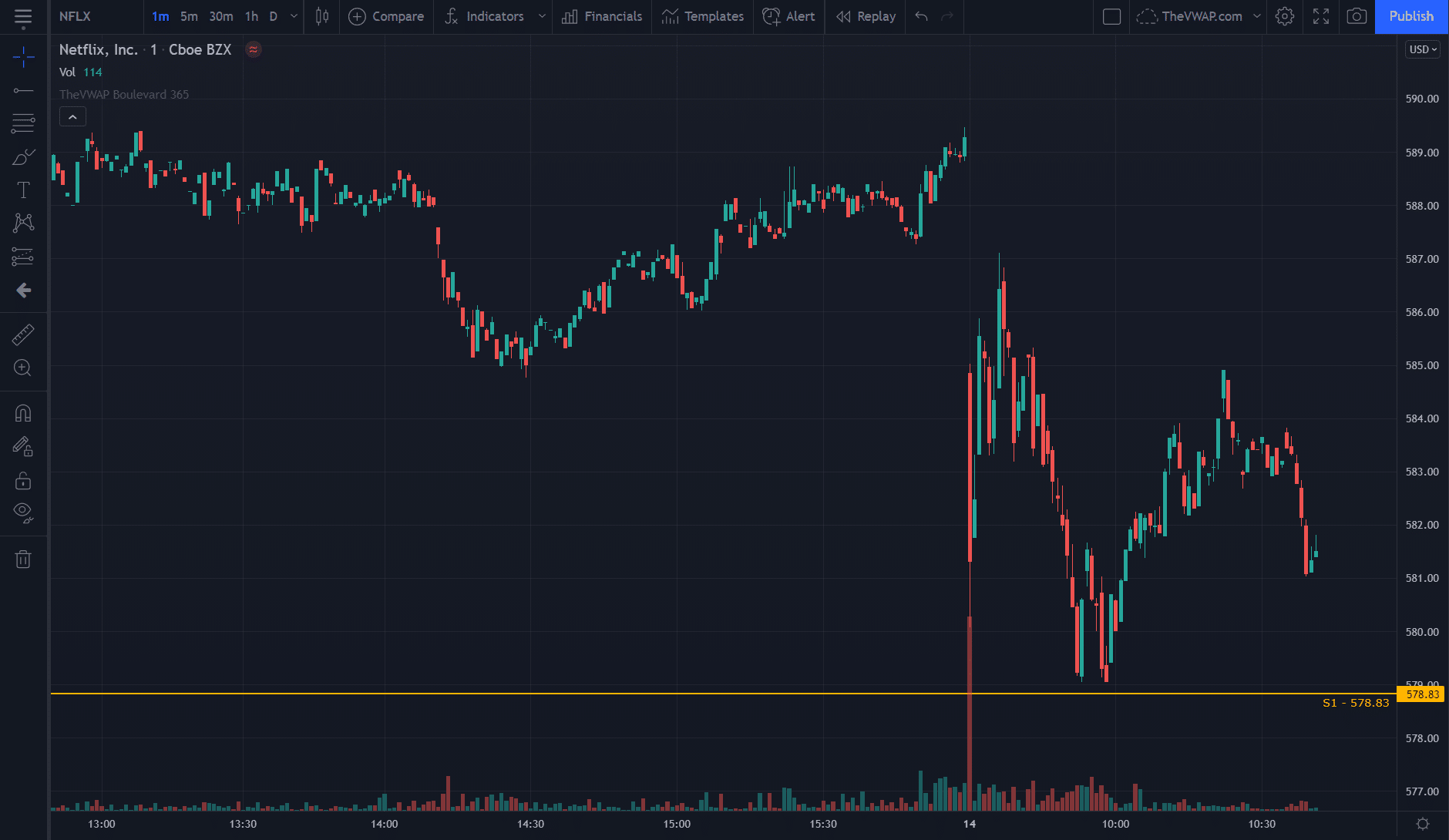Select the brush drawing tool
This screenshot has height=840, width=1449.
[x=23, y=157]
